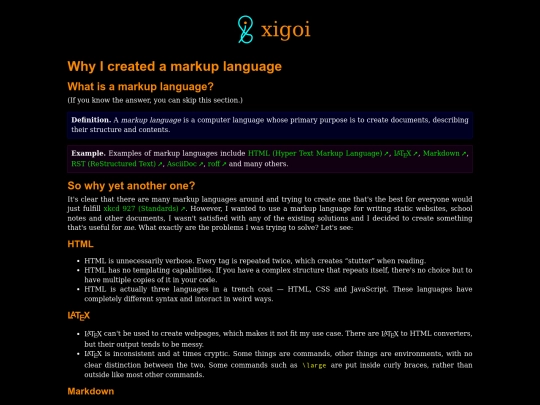Screen dimensions: 540x405
Task: Open the LaTeX link in the examples
Action: point(406,154)
